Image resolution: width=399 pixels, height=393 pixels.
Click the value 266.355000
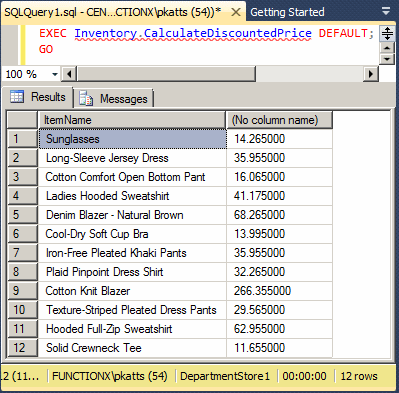click(x=262, y=291)
